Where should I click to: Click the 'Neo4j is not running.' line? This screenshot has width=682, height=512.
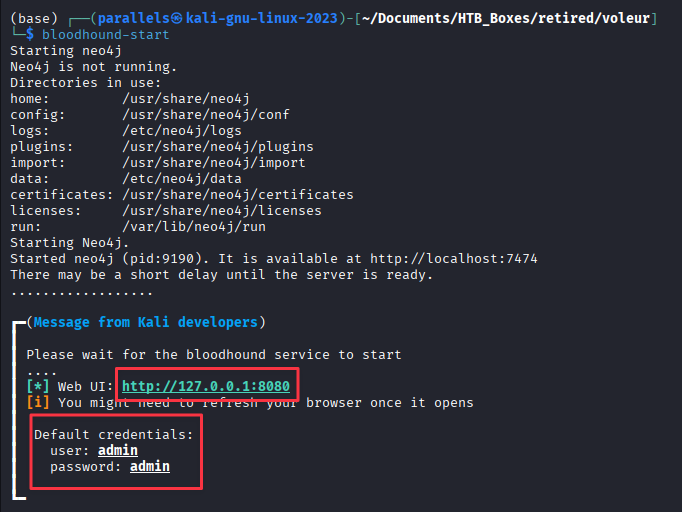(94, 67)
